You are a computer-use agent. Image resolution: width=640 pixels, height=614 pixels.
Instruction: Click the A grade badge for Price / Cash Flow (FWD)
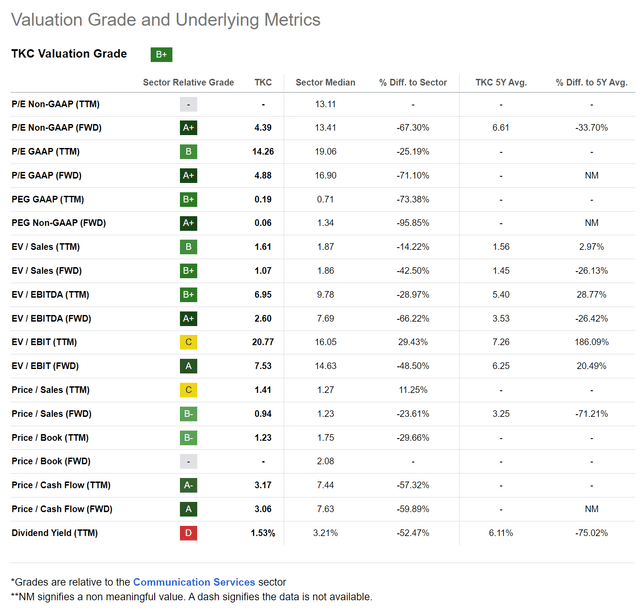188,509
